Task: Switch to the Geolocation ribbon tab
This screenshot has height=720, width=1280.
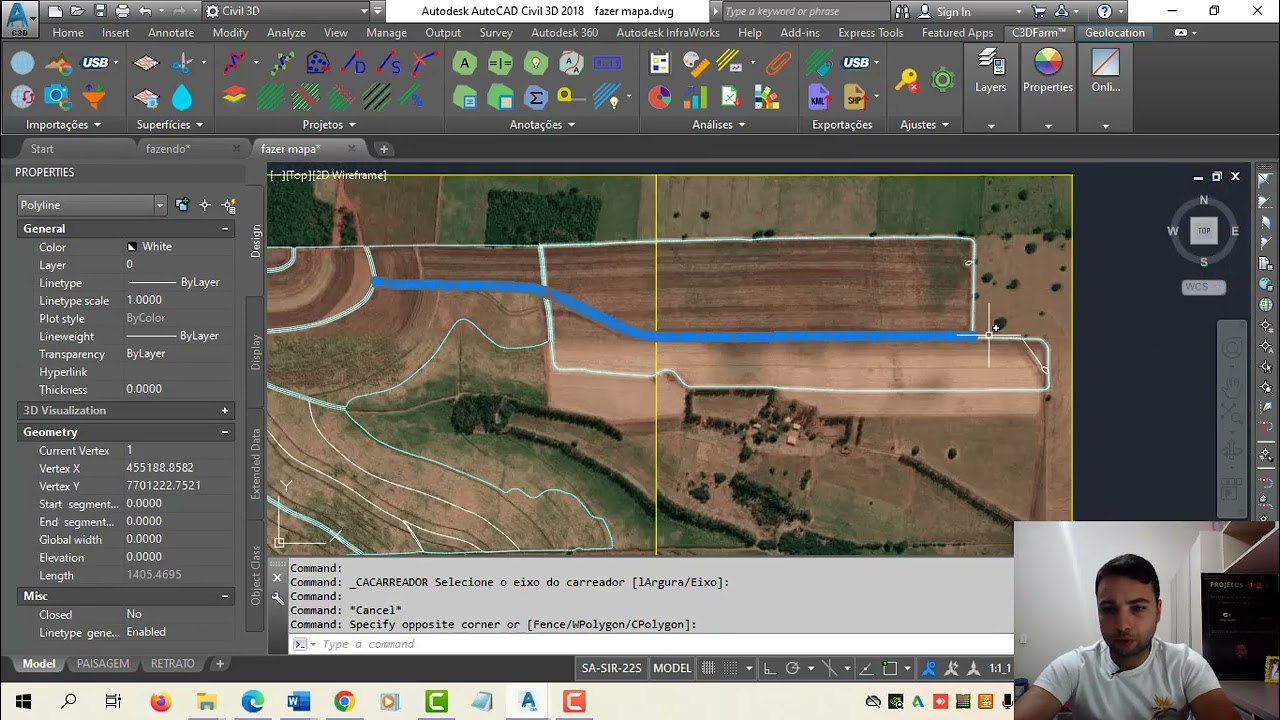Action: point(1114,32)
